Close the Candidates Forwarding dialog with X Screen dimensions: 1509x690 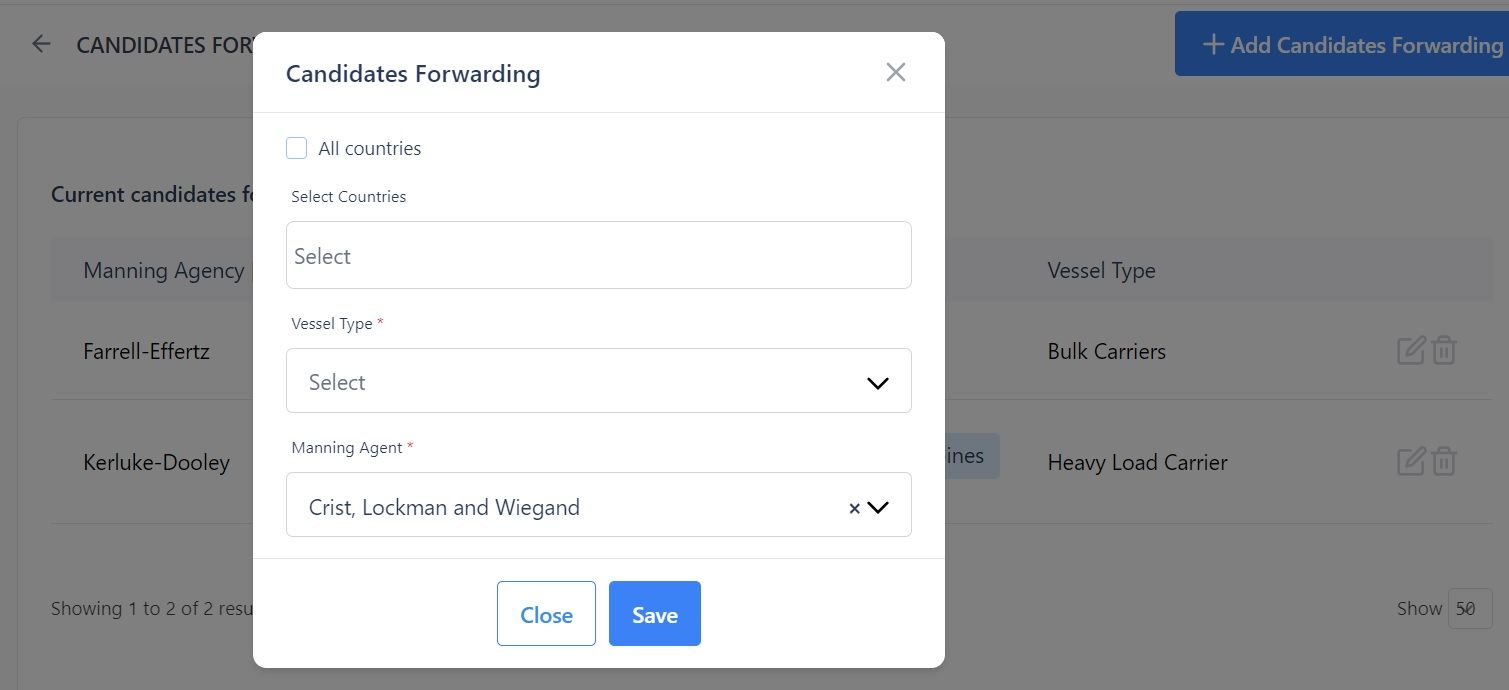tap(896, 72)
